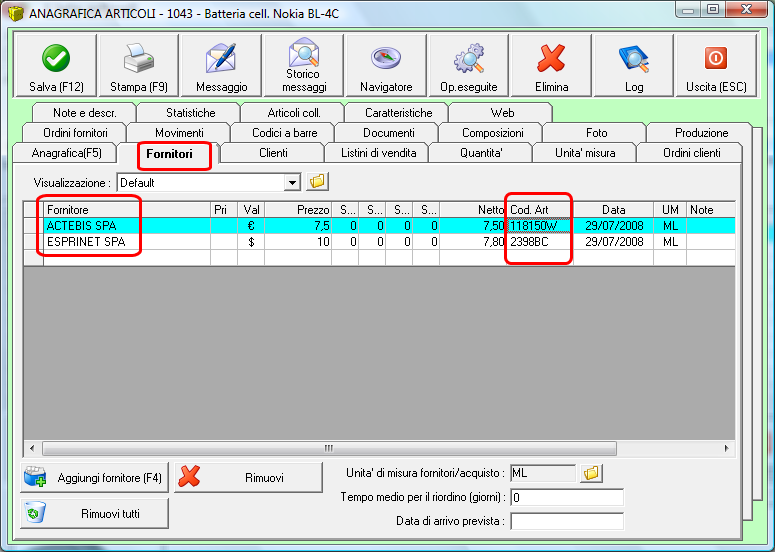Open the Ordini clienti tab
Viewport: 775px width, 552px height.
pyautogui.click(x=691, y=153)
